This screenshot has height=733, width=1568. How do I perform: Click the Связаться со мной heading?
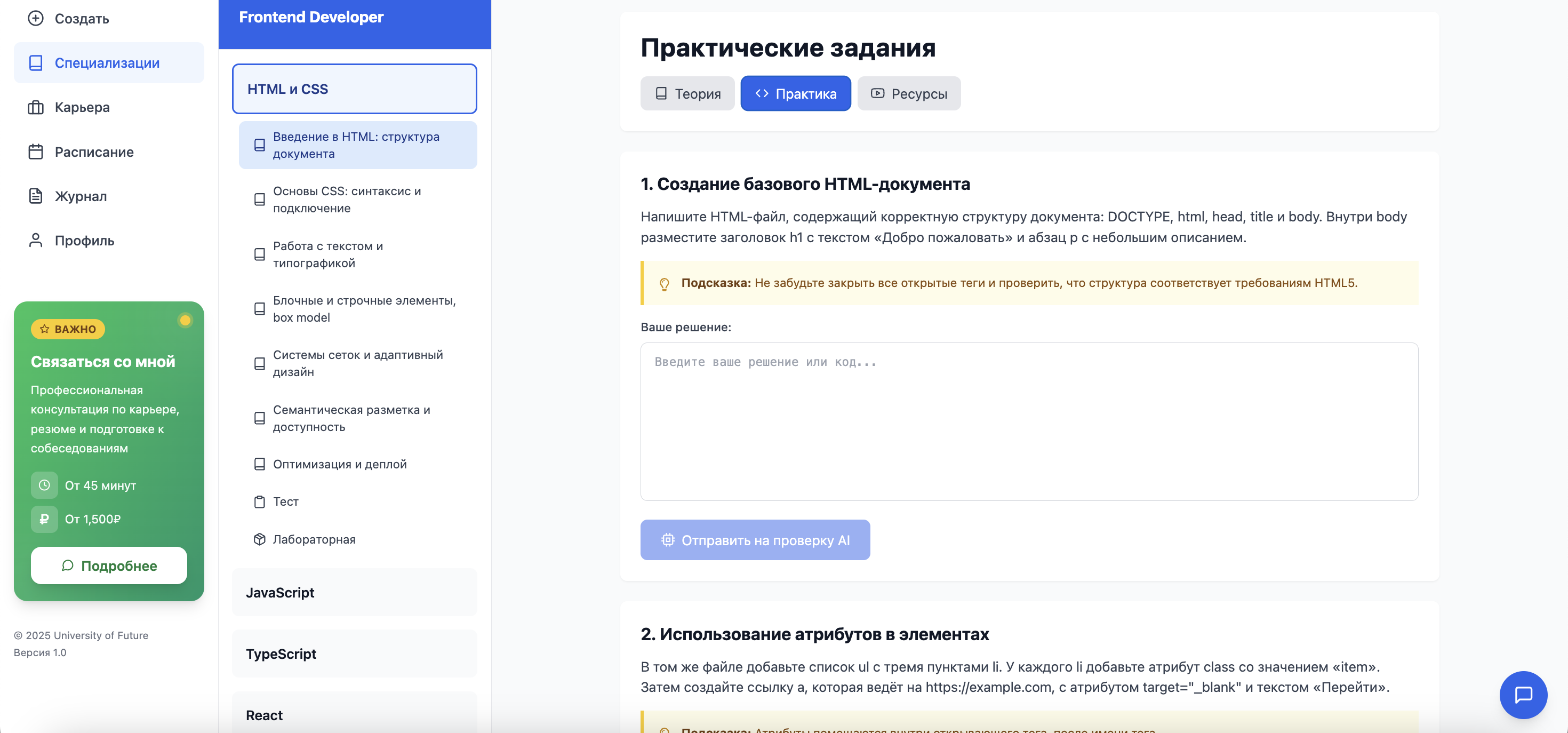(x=103, y=362)
